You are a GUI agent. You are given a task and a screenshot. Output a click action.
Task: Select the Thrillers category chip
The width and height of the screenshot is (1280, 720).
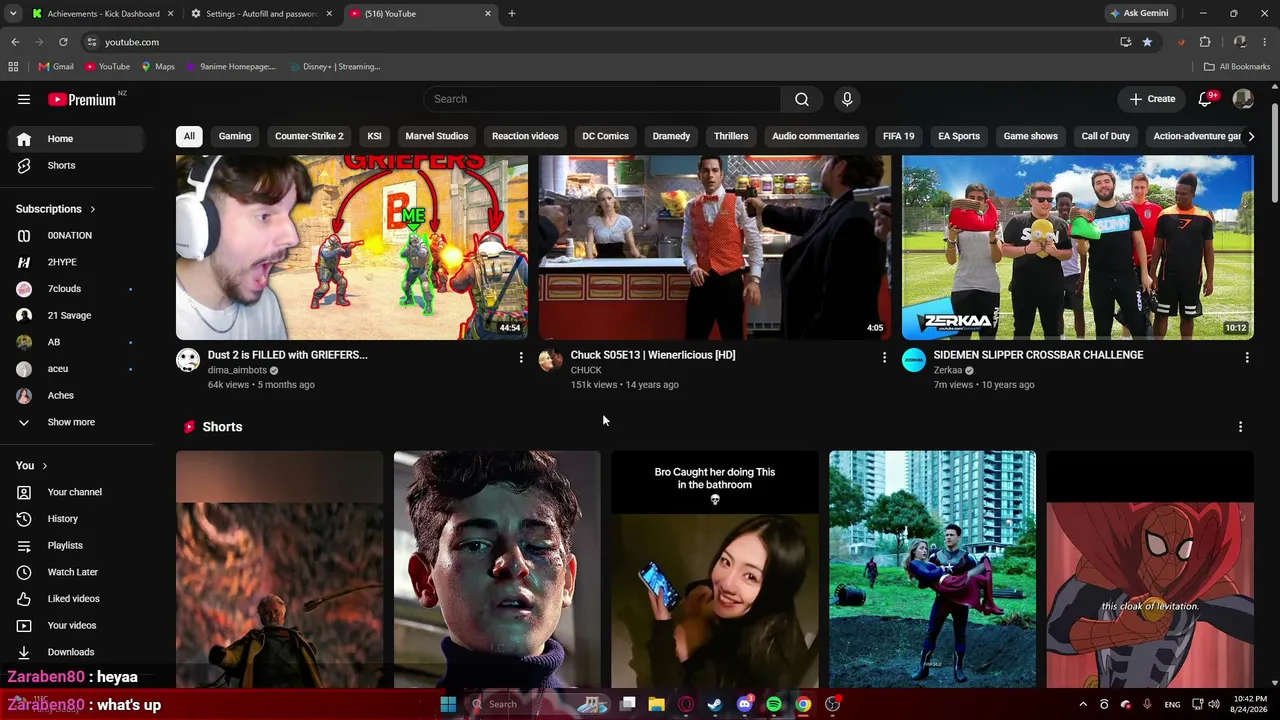pyautogui.click(x=731, y=136)
